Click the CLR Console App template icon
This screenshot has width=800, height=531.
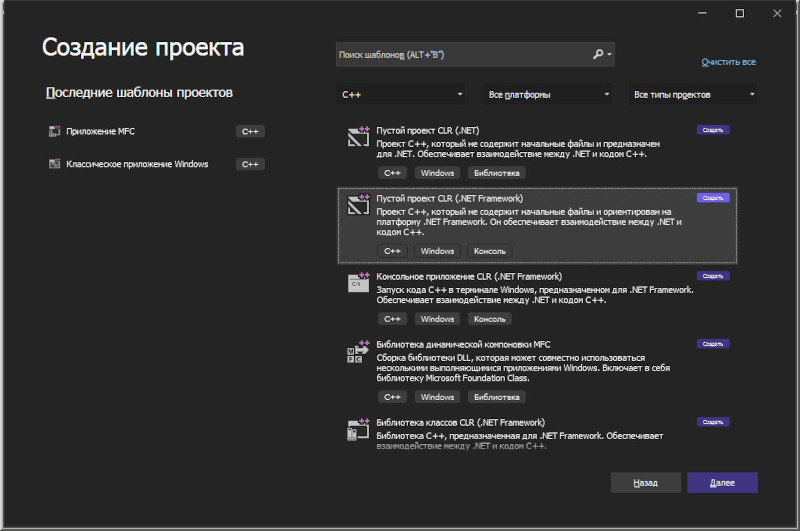[358, 282]
